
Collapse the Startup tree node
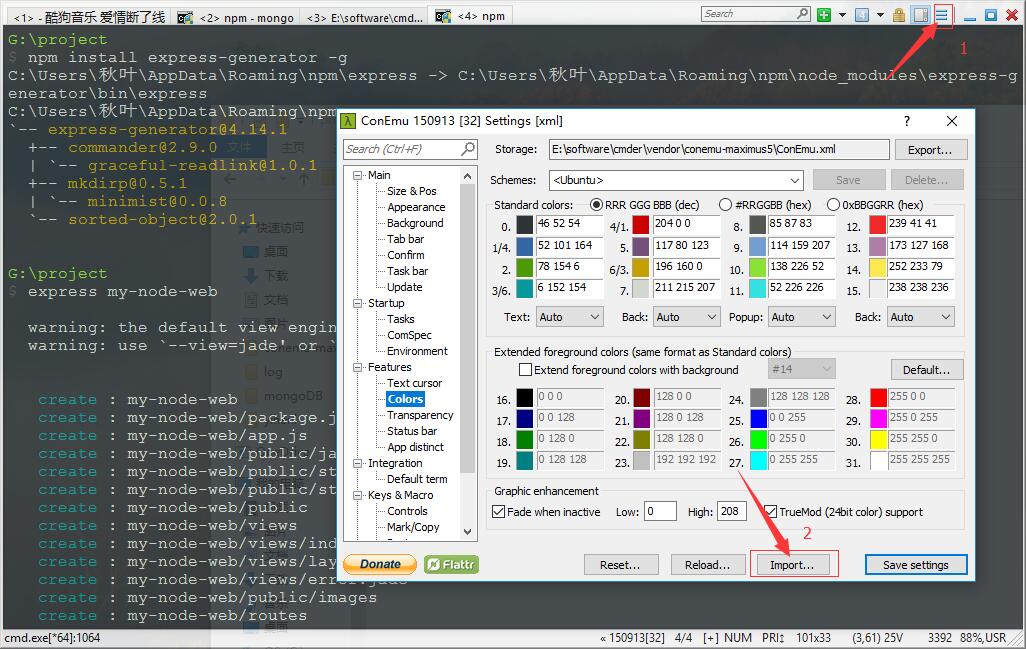pyautogui.click(x=358, y=304)
